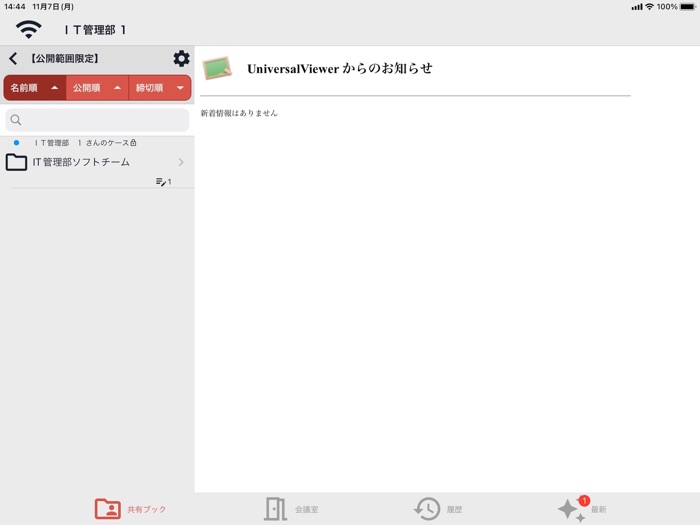Tap the meeting room door icon

(275, 509)
